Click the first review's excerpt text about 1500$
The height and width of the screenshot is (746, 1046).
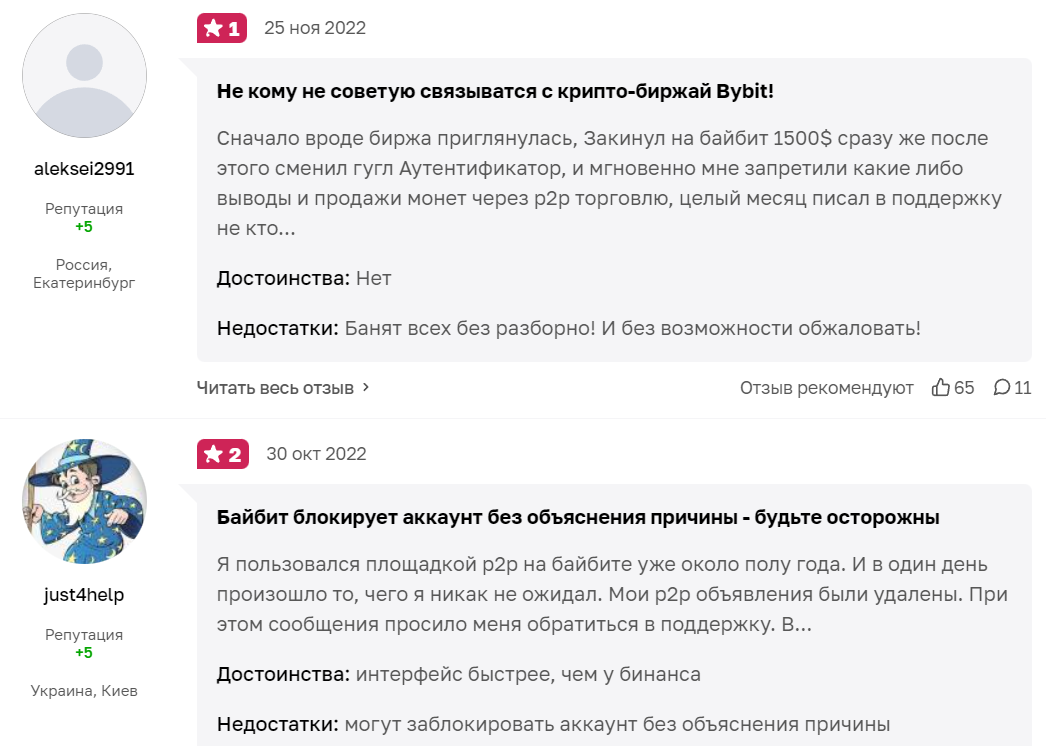(x=609, y=183)
